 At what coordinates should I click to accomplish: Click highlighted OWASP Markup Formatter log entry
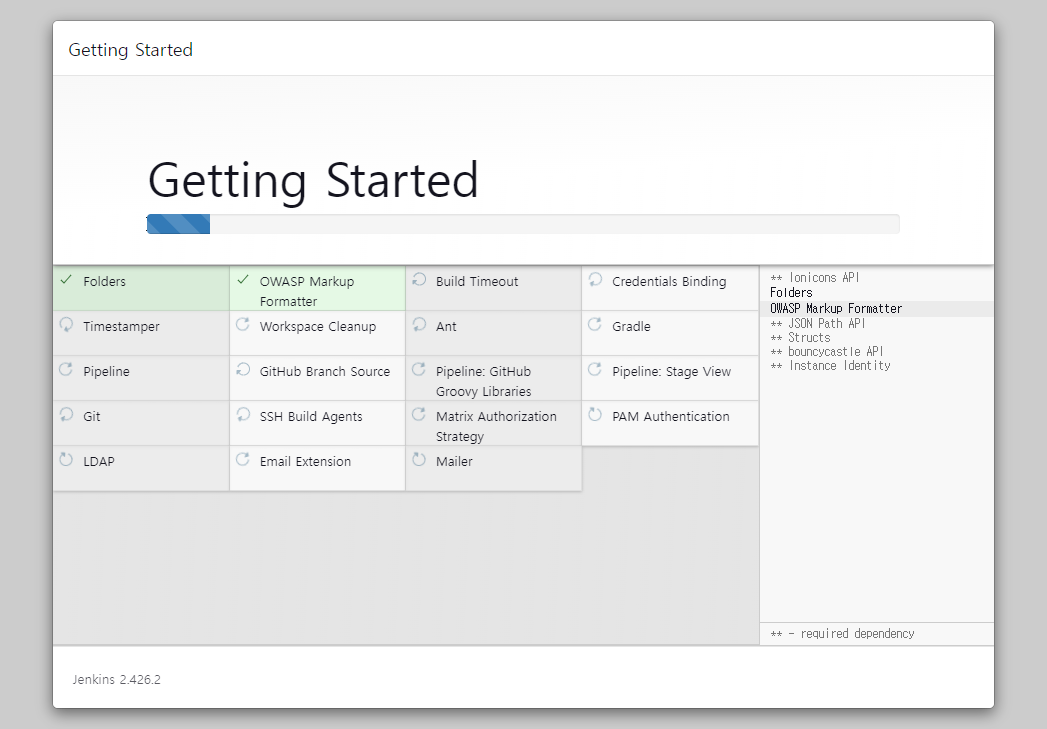coord(836,308)
